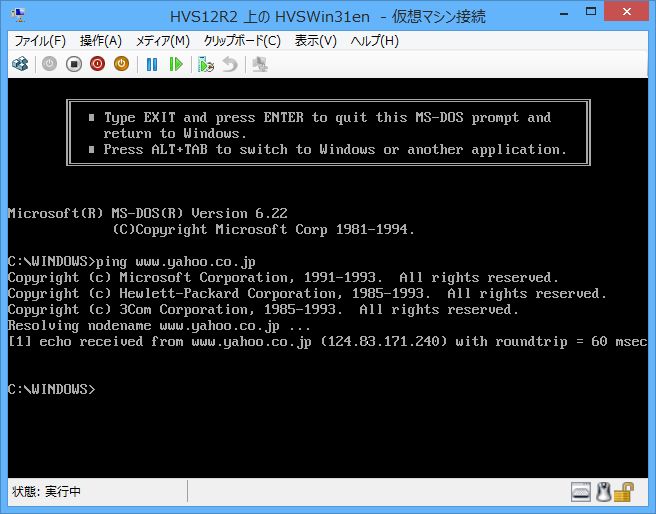This screenshot has width=656, height=514.
Task: Click the 3Com Corporation copyright line
Action: click(263, 310)
